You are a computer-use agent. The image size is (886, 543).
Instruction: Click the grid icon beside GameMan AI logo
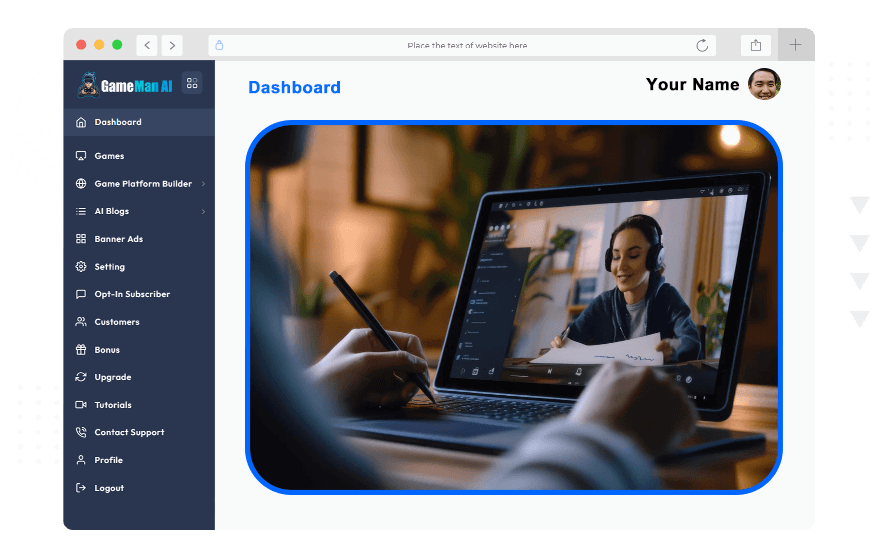[192, 83]
